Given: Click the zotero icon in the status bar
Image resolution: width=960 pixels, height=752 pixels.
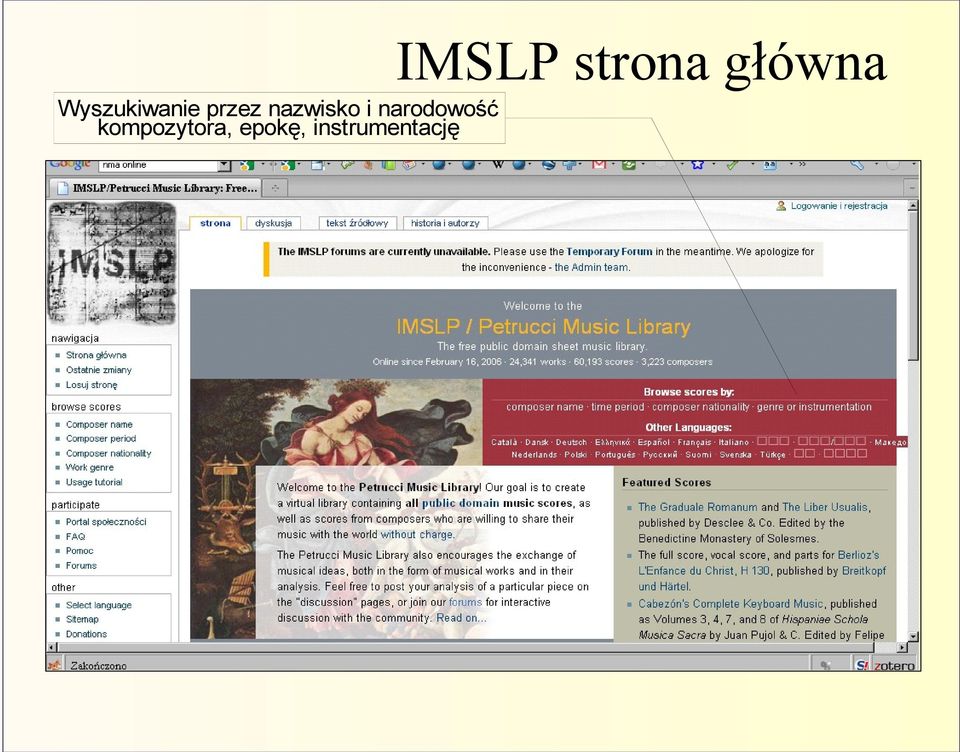Looking at the screenshot, I should coord(894,665).
